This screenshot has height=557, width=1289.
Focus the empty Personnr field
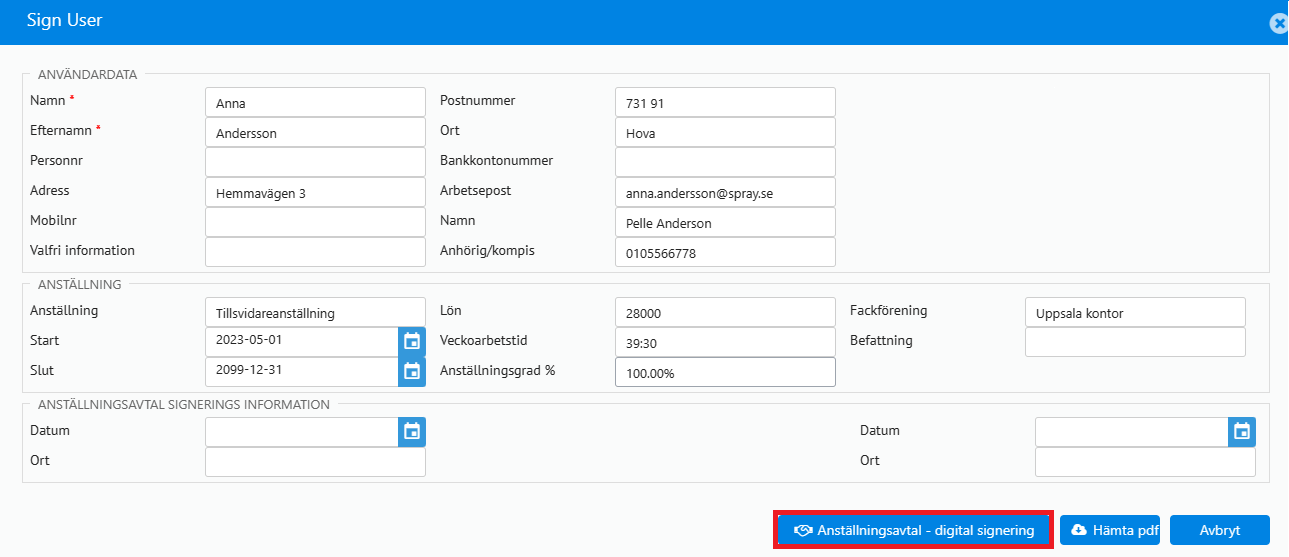coord(315,162)
